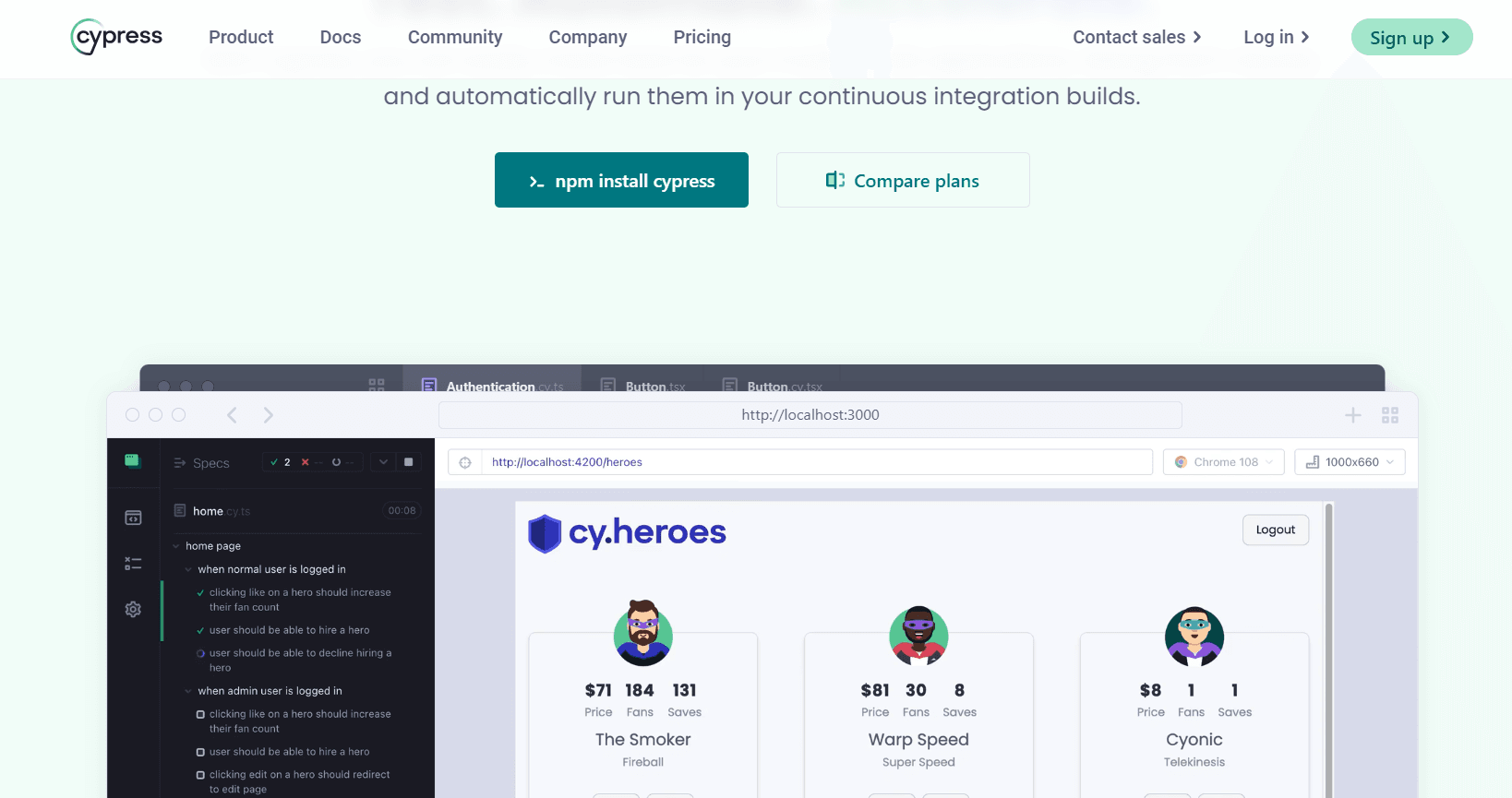The image size is (1512, 798).
Task: Open the Specs list icon in test runner
Action: (180, 463)
